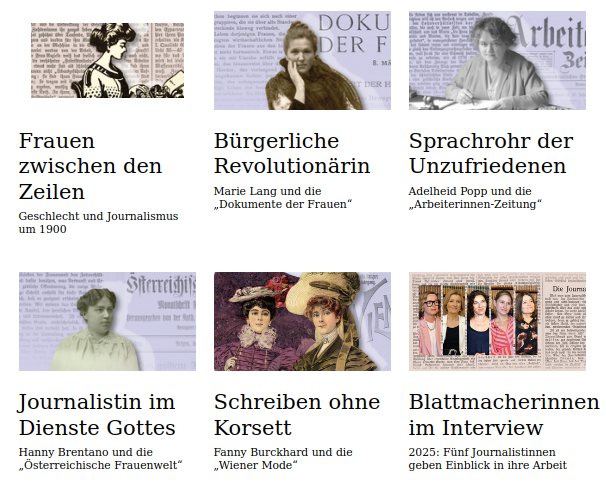Click the woman in the straw hat illustration
The width and height of the screenshot is (606, 489).
tap(329, 325)
